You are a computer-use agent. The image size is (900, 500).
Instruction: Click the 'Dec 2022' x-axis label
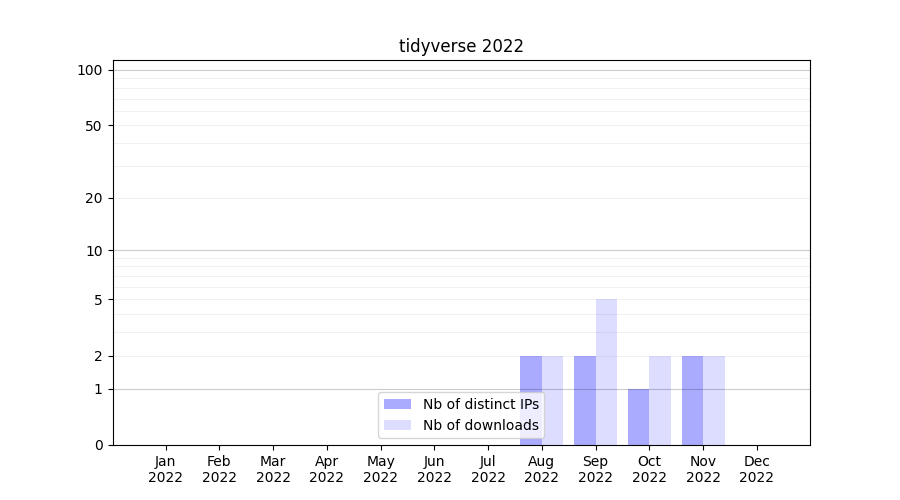(x=756, y=469)
